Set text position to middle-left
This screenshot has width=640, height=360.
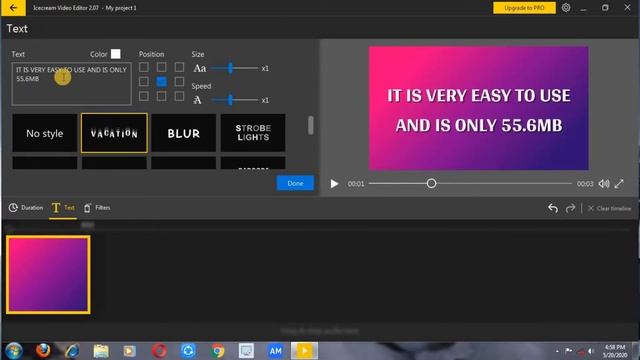(x=144, y=82)
